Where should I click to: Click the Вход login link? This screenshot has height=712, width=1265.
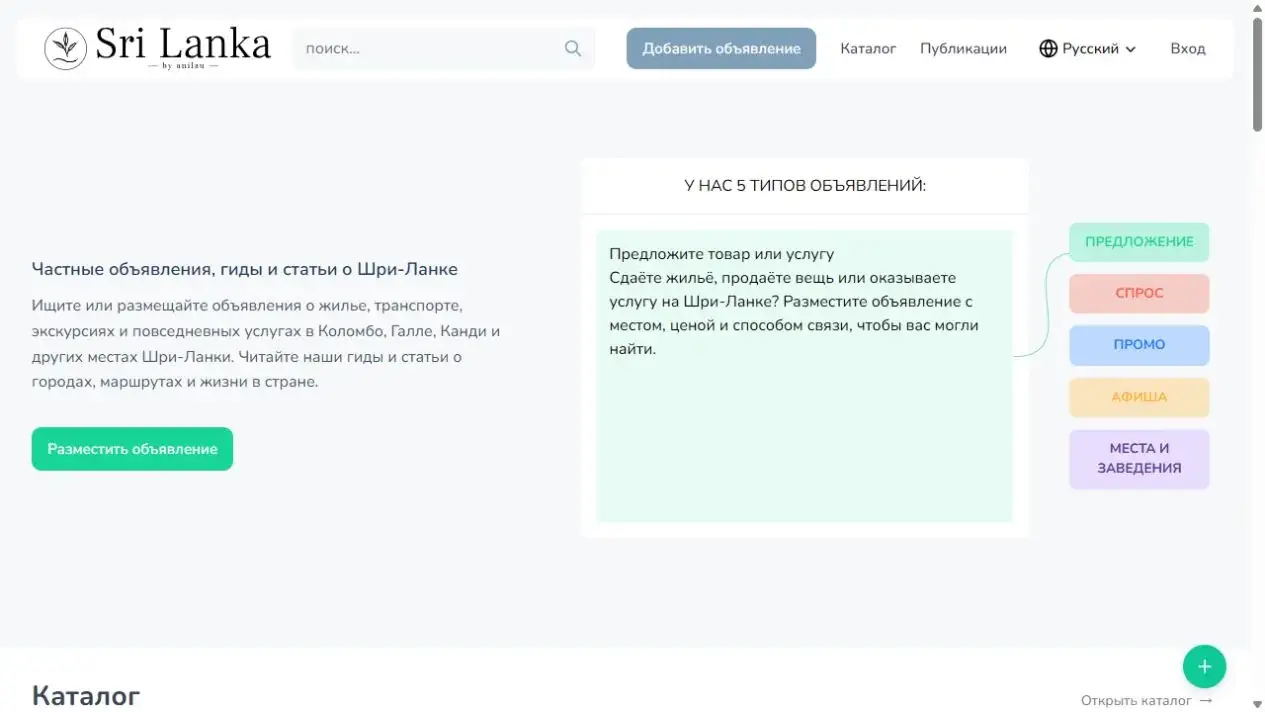pyautogui.click(x=1188, y=48)
